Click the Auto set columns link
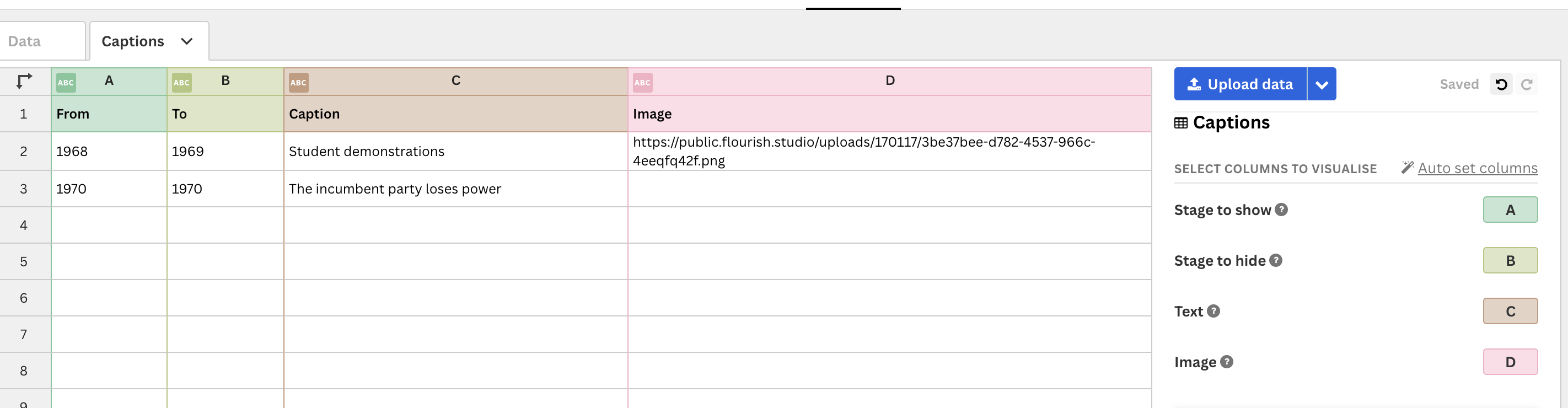The height and width of the screenshot is (408, 1568). click(1477, 168)
